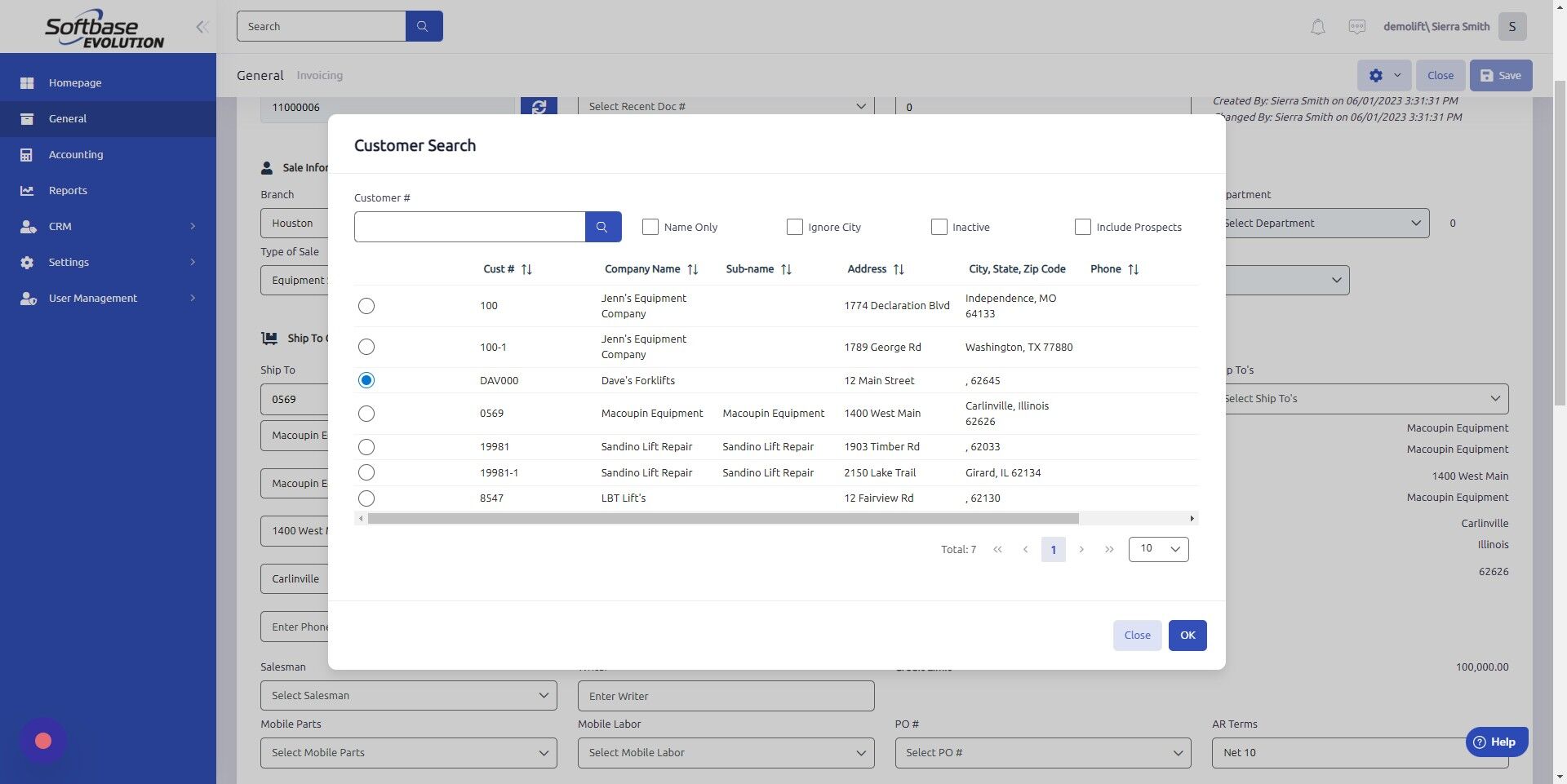The image size is (1567, 784).
Task: Go to first page of results
Action: pyautogui.click(x=997, y=550)
